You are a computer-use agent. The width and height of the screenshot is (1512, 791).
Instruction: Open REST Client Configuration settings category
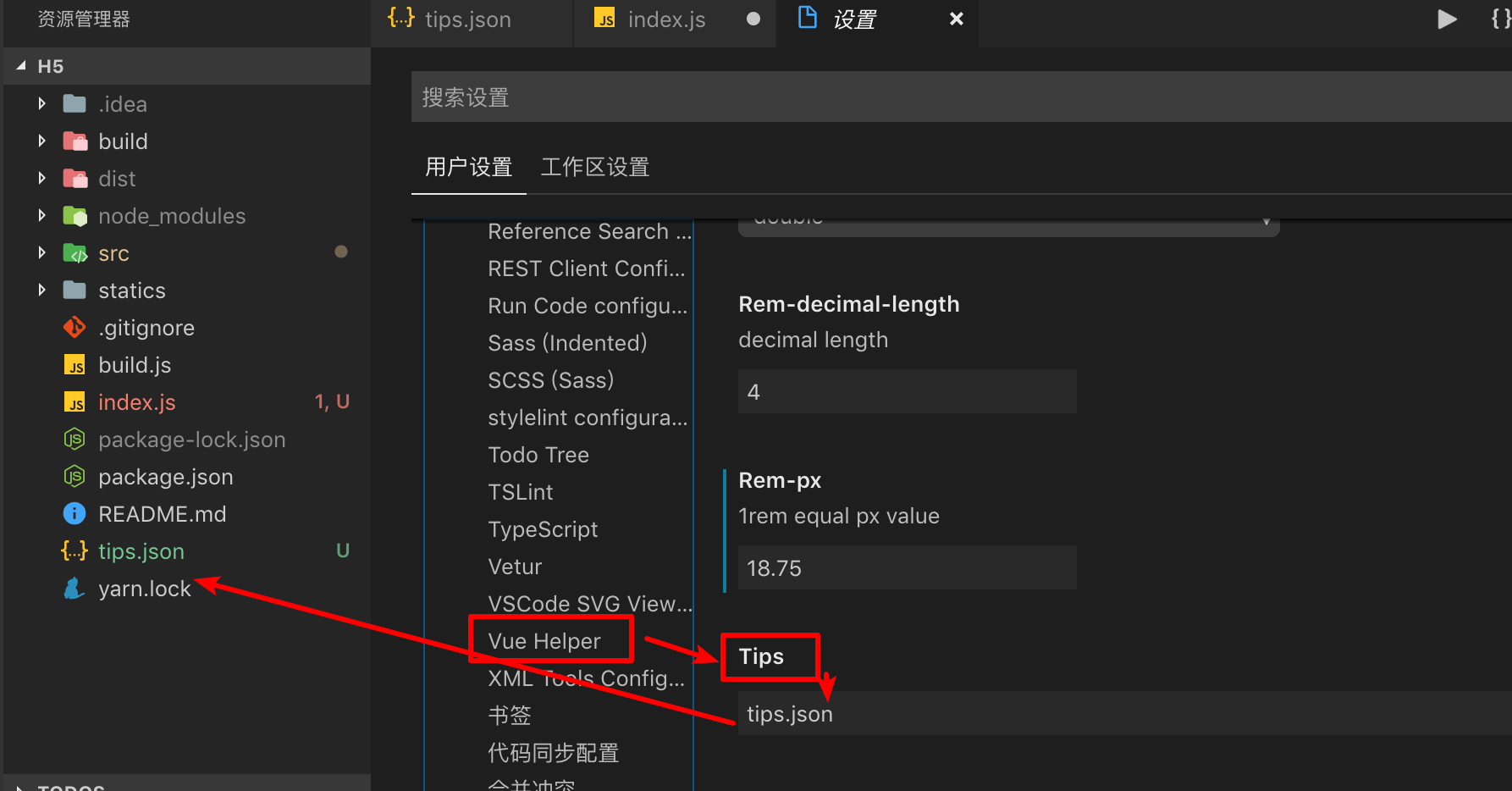[x=587, y=268]
